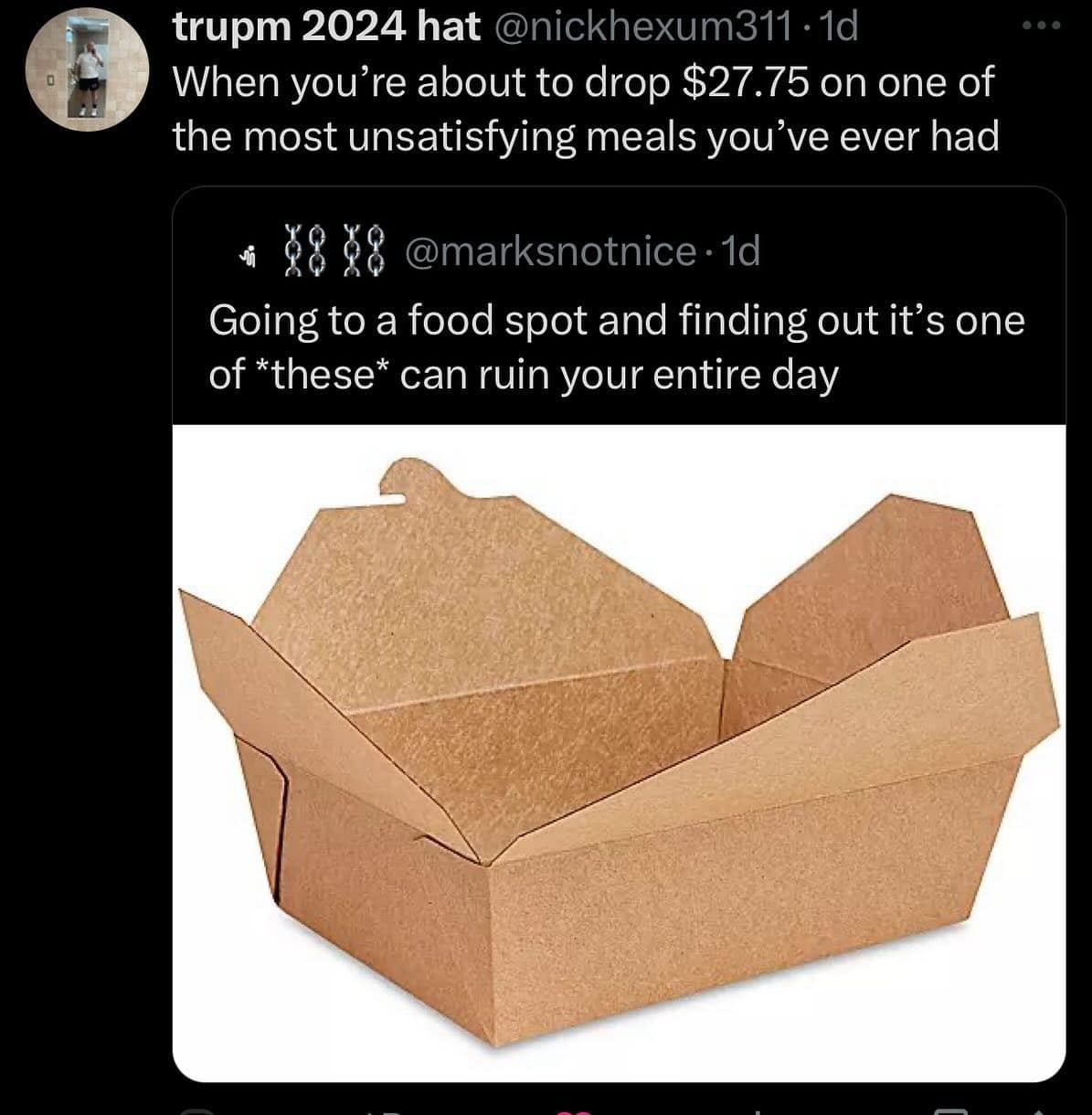1092x1115 pixels.
Task: Open the tweet text about dropping $27.75
Action: tap(585, 110)
